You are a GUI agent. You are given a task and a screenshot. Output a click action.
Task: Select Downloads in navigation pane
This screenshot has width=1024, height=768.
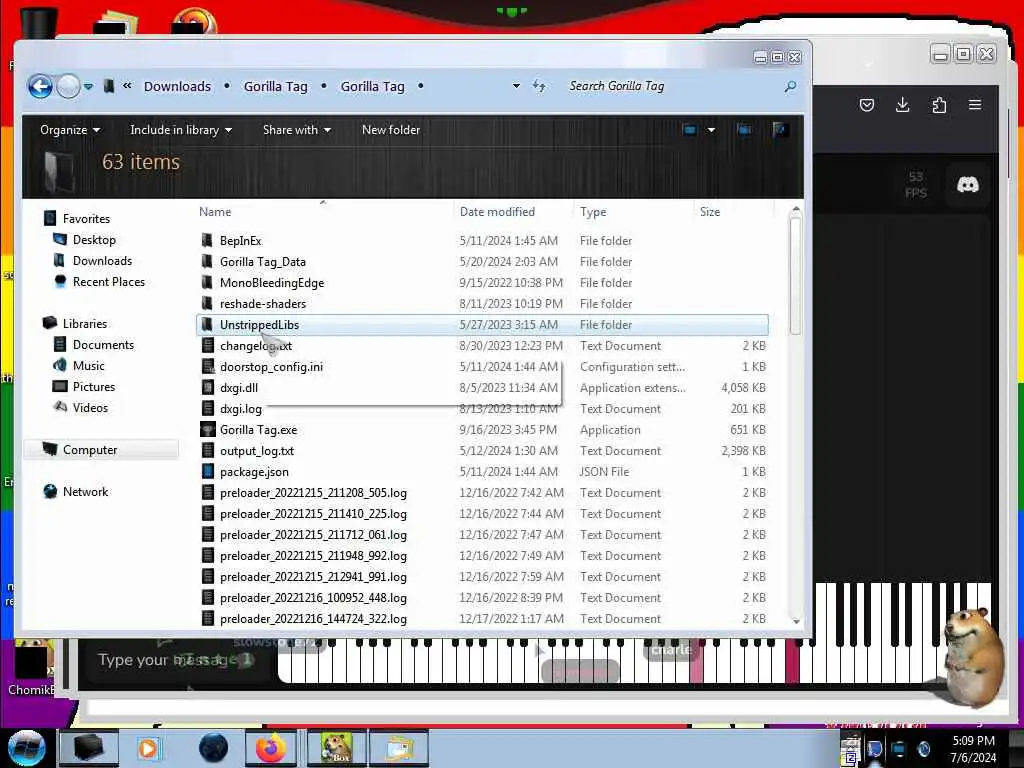tap(103, 261)
